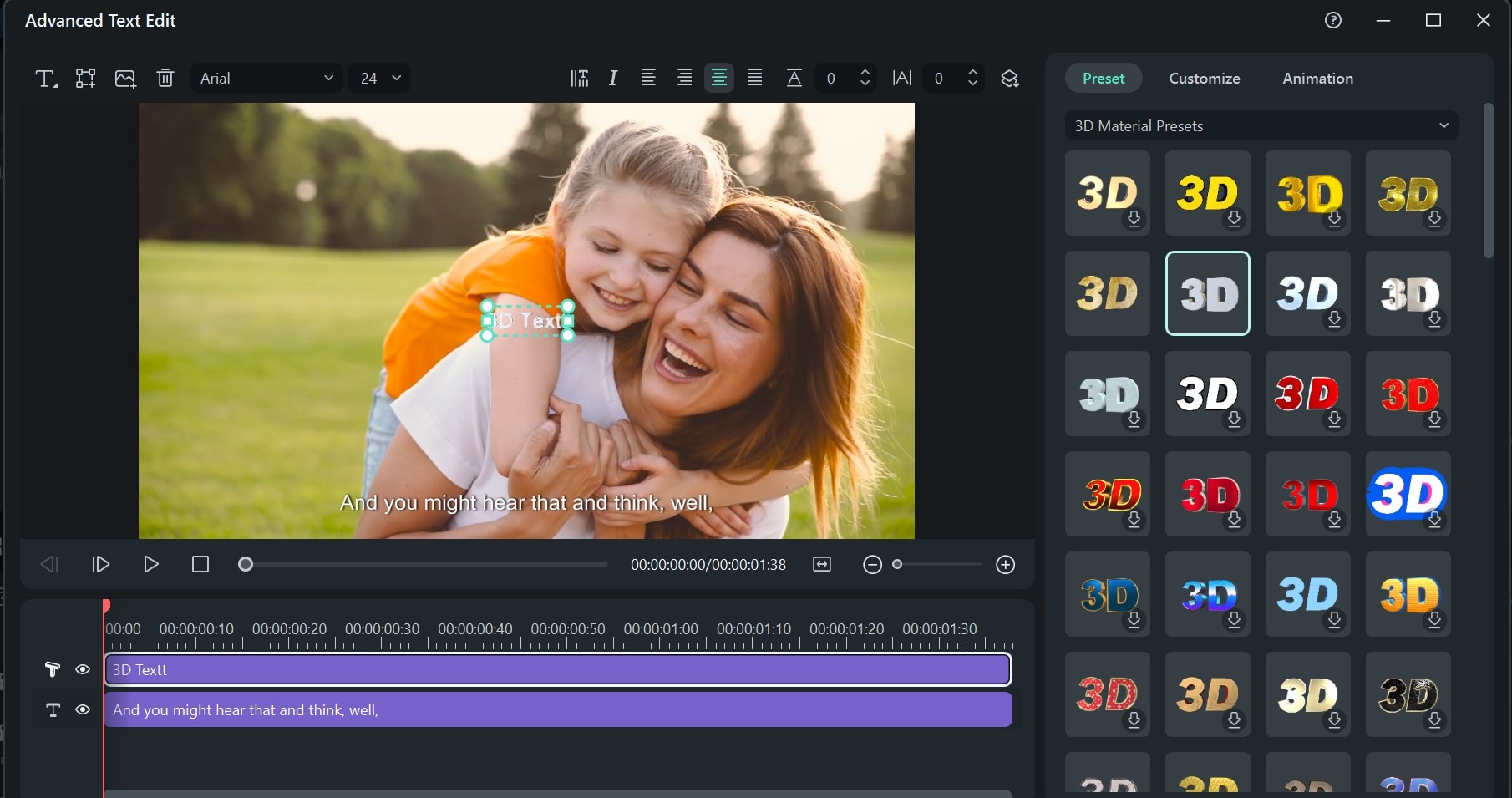The image size is (1512, 798).
Task: Choose the blue outlined 3D preset
Action: click(1408, 494)
